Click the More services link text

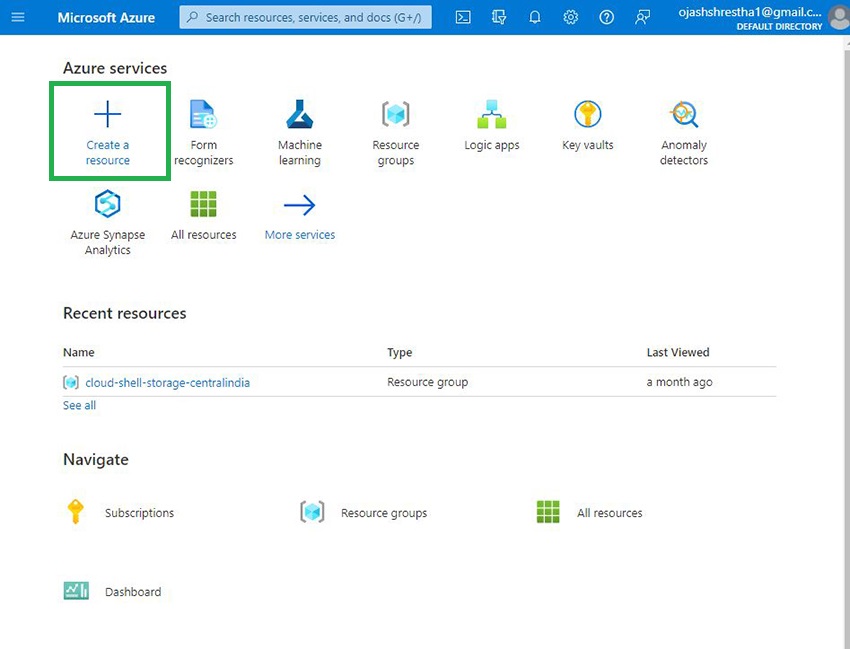tap(300, 235)
